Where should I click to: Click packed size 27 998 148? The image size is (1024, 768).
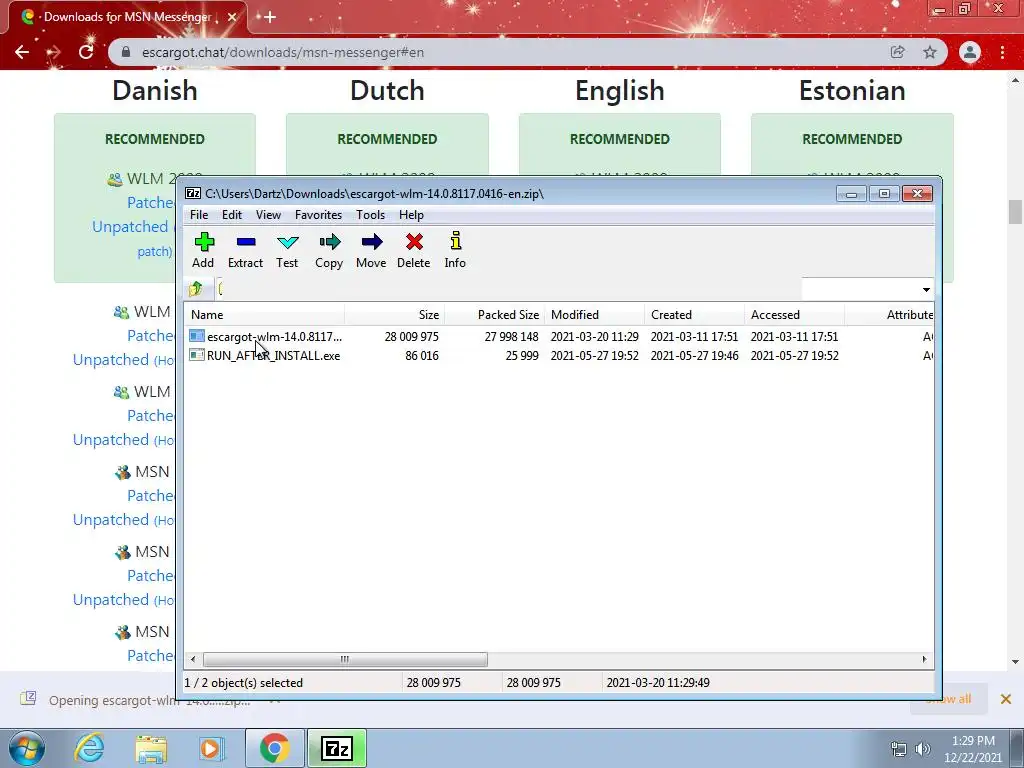tap(511, 336)
